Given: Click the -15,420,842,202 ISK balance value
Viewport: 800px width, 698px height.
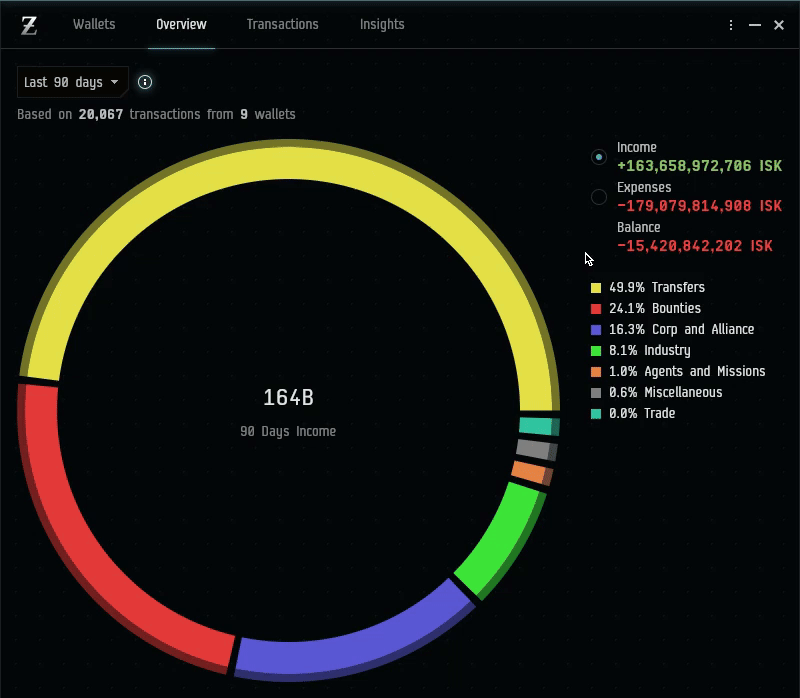Looking at the screenshot, I should point(695,245).
